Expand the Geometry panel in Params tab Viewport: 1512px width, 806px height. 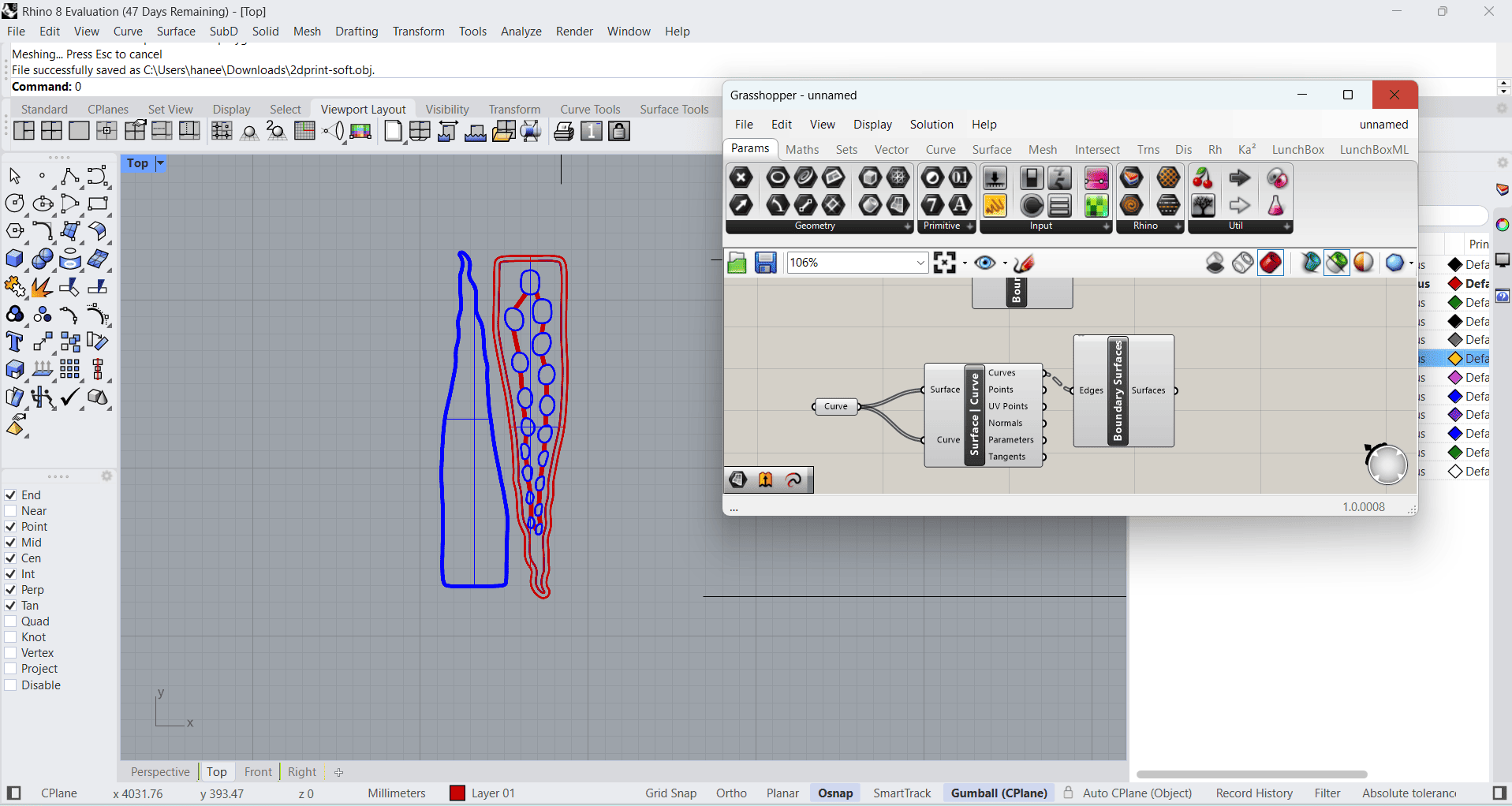(x=907, y=226)
